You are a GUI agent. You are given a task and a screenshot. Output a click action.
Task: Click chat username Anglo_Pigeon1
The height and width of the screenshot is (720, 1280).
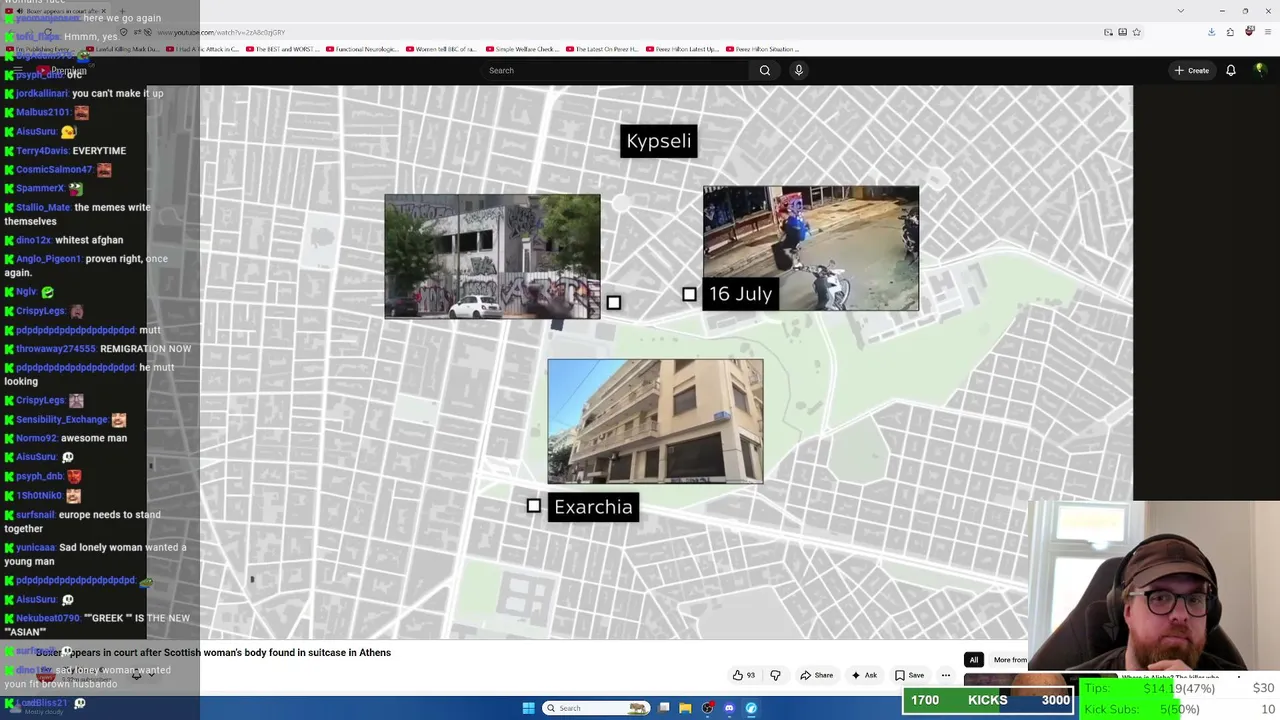[48, 259]
